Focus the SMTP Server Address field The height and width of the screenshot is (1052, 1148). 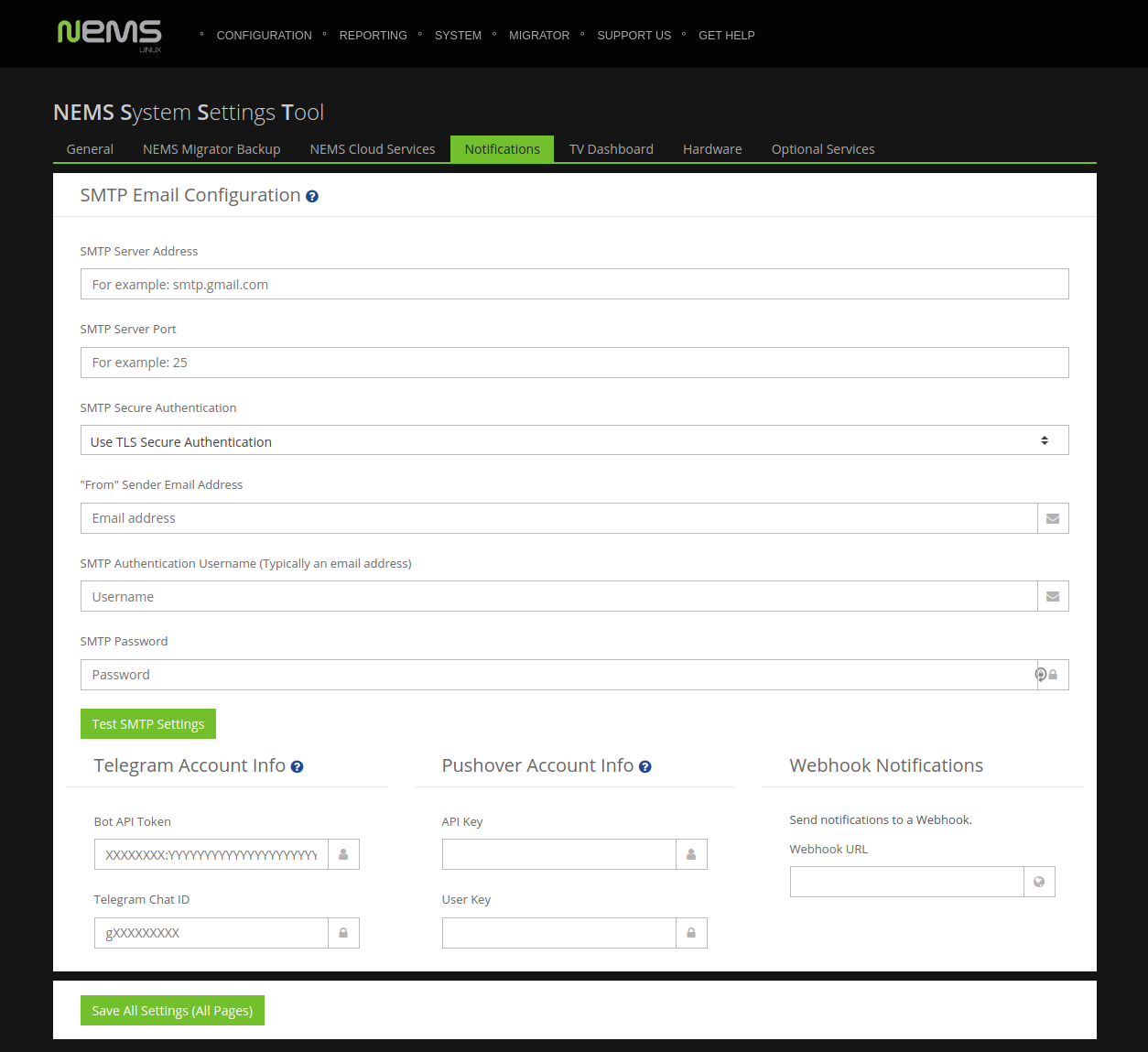coord(574,285)
